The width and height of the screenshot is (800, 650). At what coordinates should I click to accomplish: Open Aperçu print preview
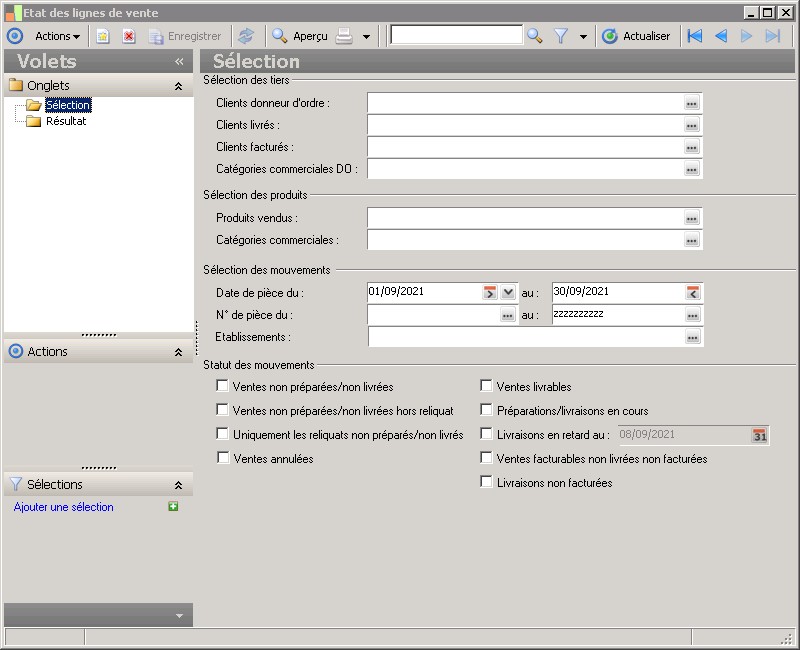click(x=300, y=36)
